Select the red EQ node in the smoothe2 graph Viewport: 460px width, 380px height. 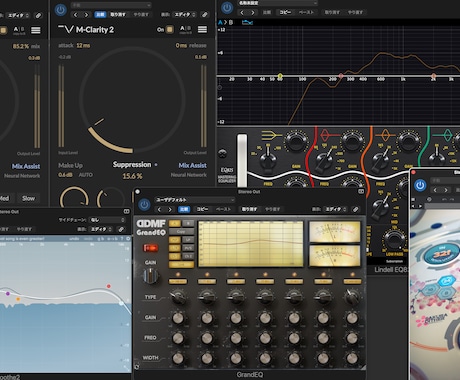pos(109,286)
